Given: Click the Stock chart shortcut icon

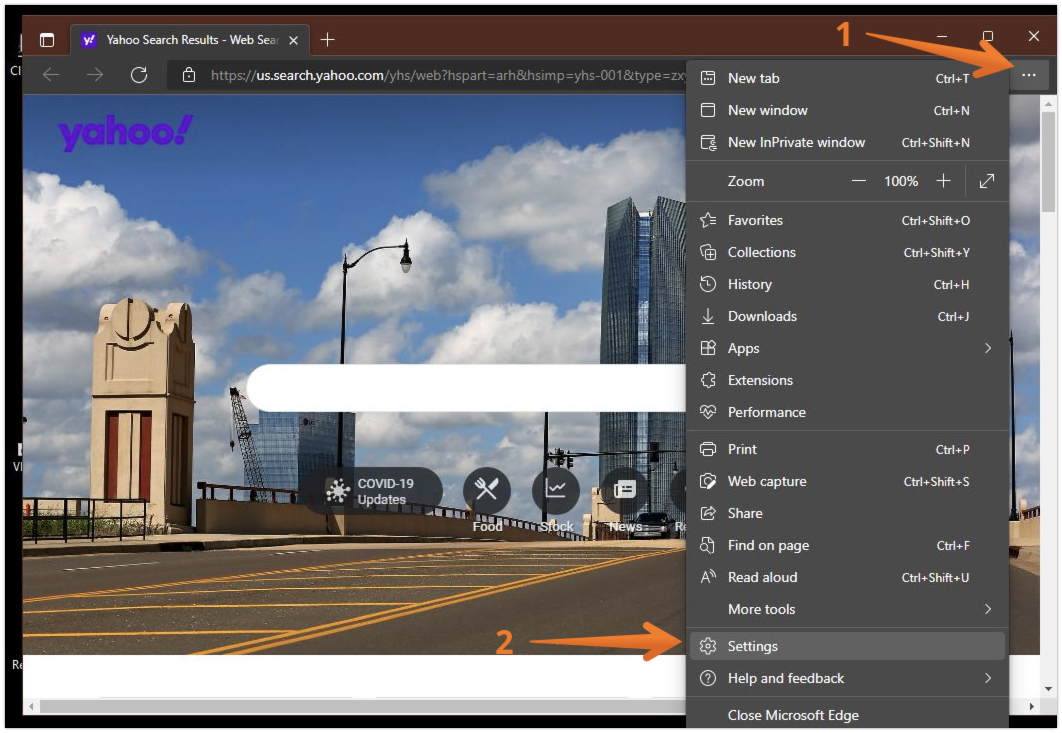Looking at the screenshot, I should (556, 490).
